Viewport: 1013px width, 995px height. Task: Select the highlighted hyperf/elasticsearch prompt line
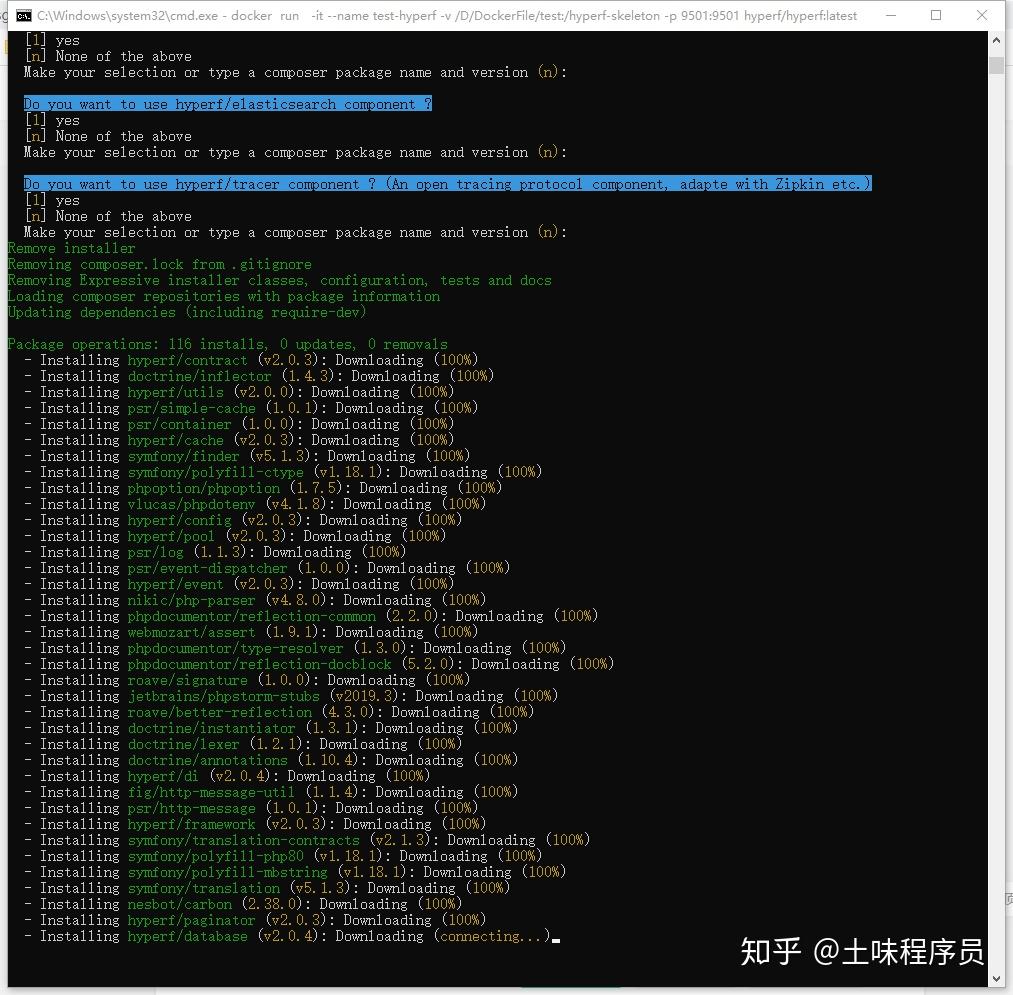click(227, 104)
